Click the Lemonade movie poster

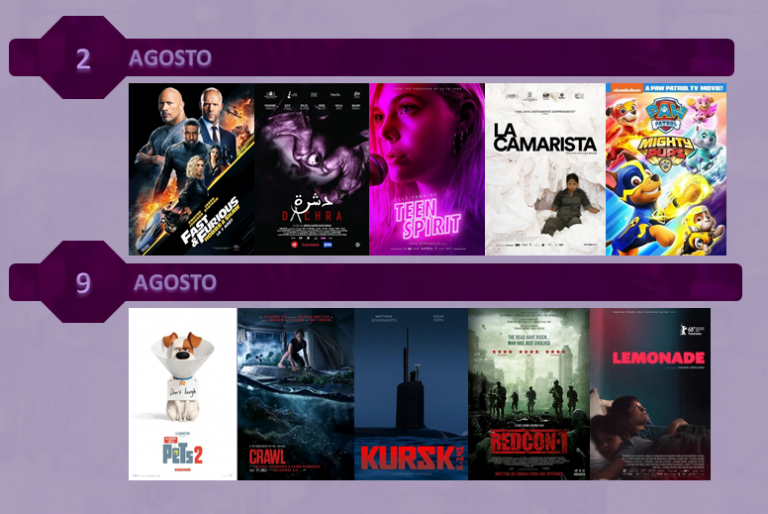tap(650, 394)
